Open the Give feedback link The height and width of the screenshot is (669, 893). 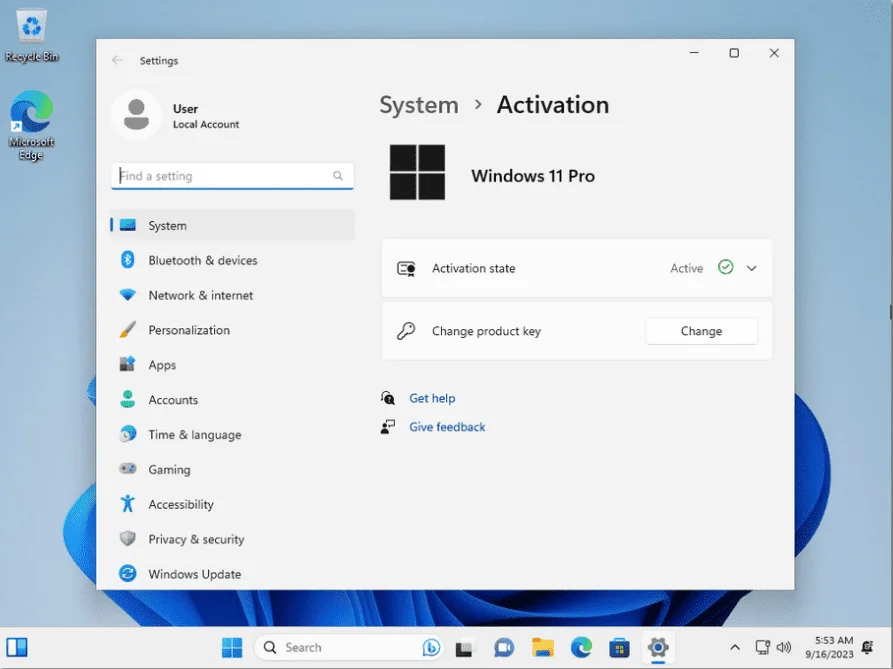pos(447,427)
